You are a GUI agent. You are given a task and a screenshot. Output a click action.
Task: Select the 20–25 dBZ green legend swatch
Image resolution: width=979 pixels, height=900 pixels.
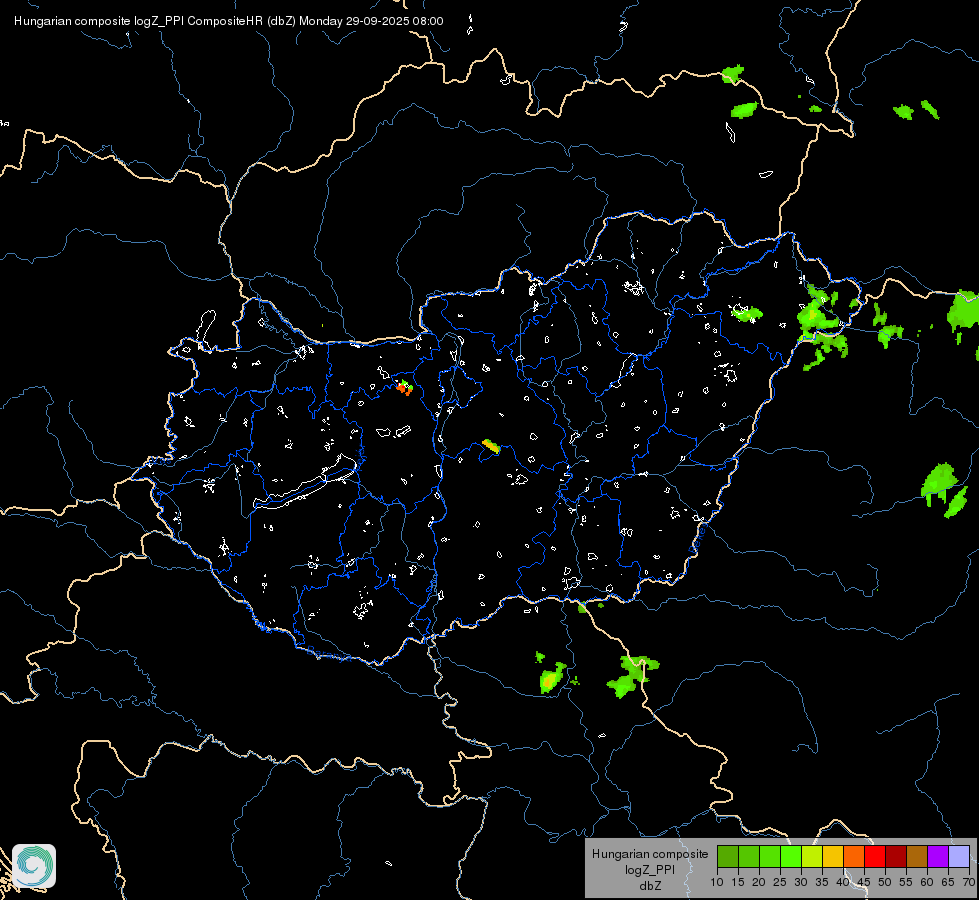point(770,856)
